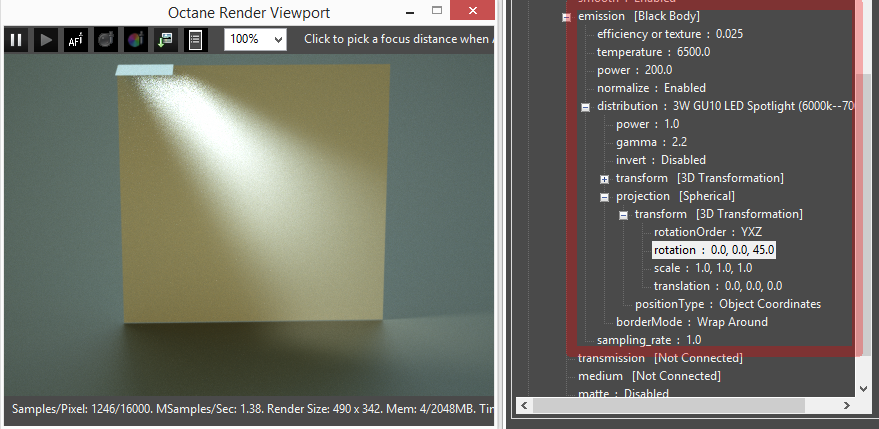Select the power : 200.0 row
Viewport: 879px width, 429px height.
[635, 70]
